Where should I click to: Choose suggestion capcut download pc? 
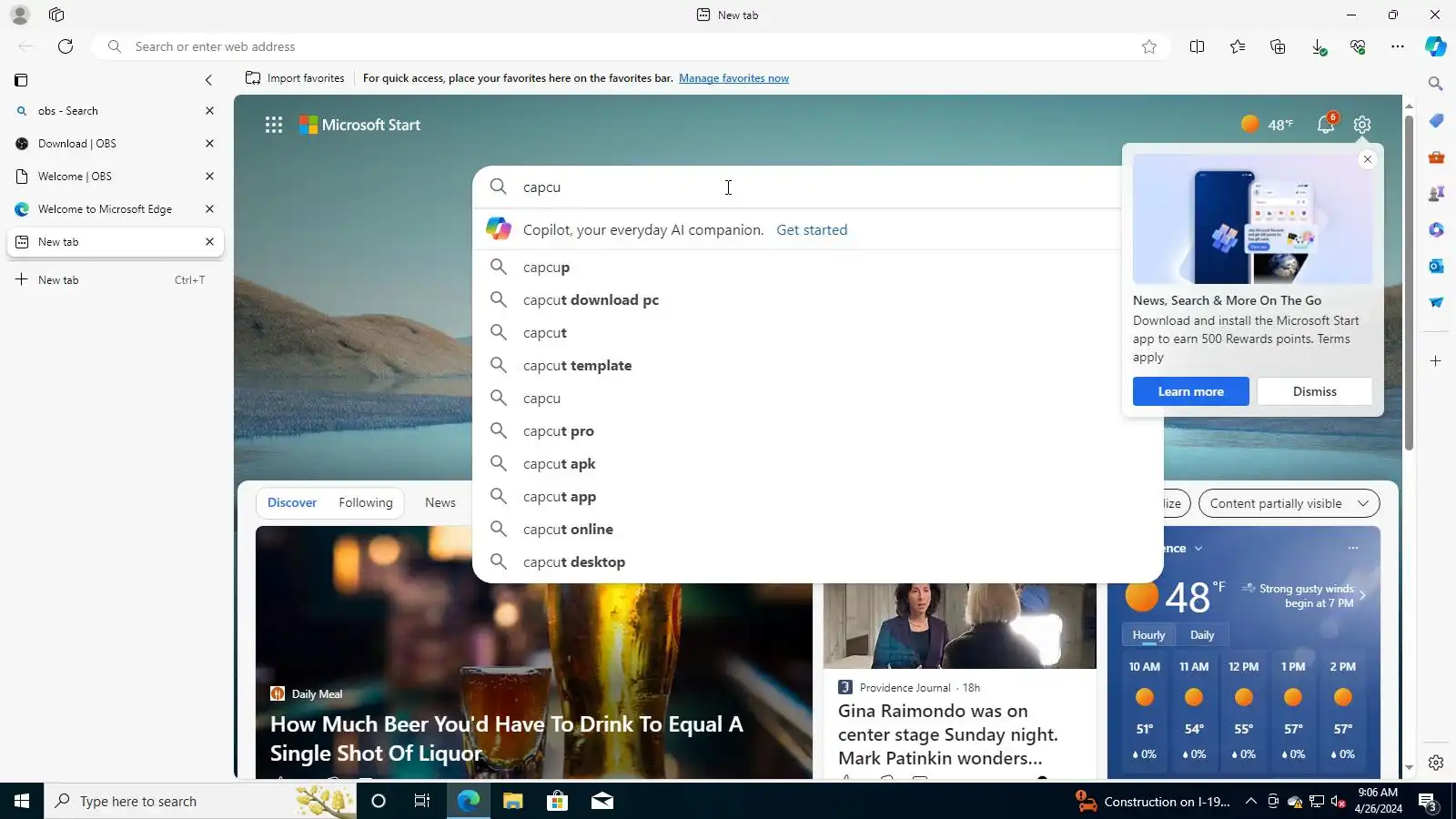tap(818, 300)
